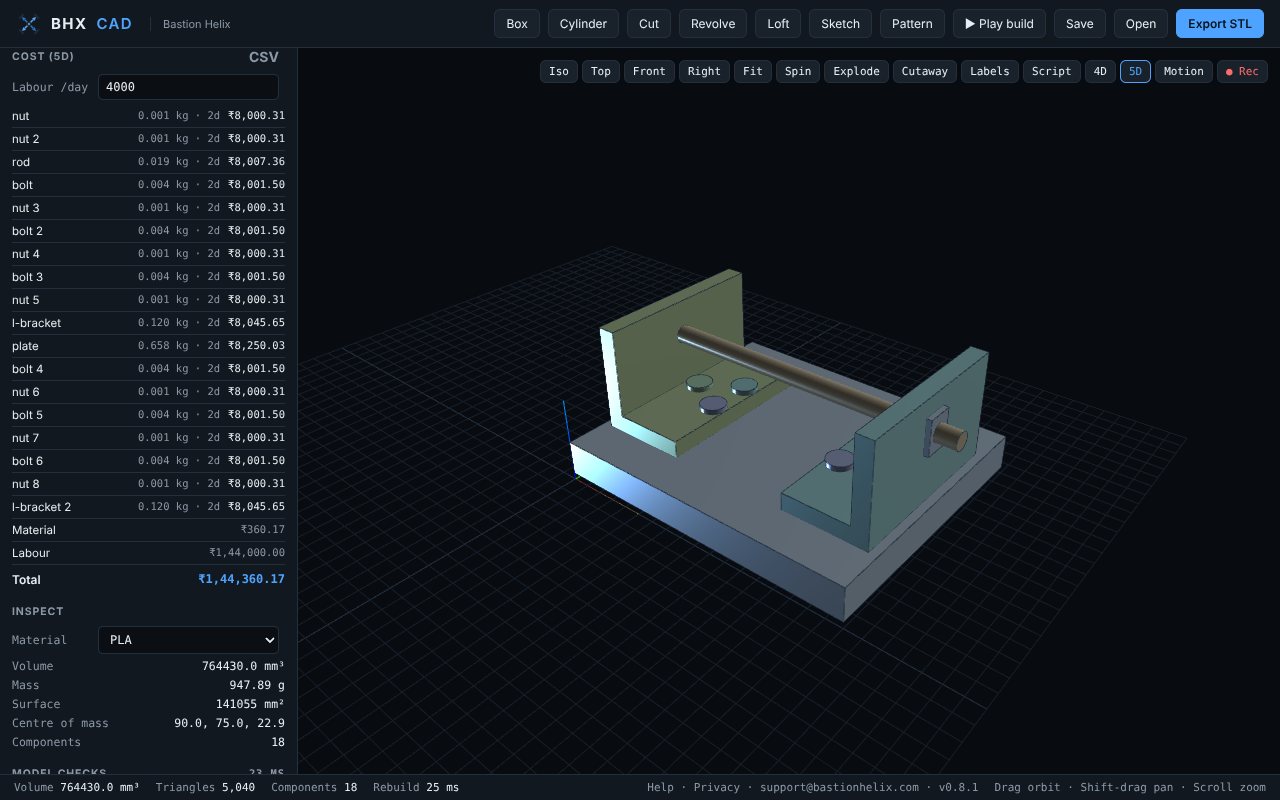Select the rod cost row
1280x800 pixels.
click(148, 162)
